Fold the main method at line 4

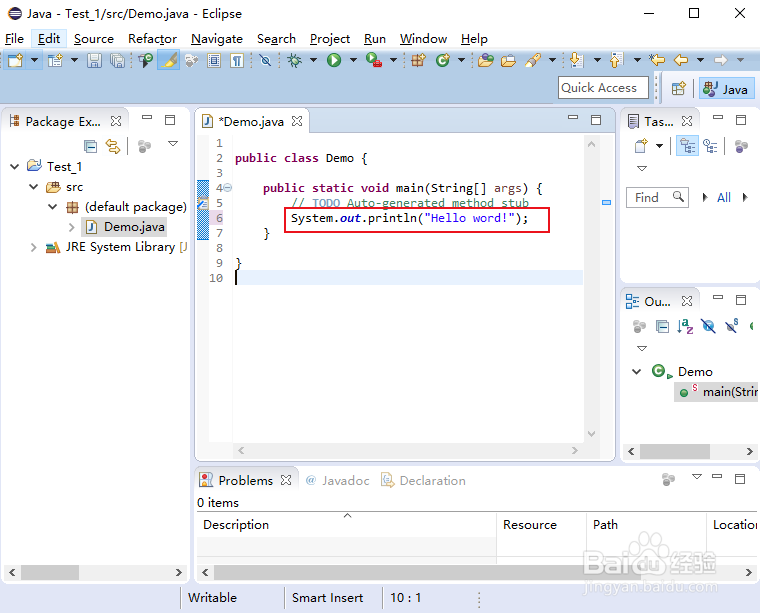pyautogui.click(x=227, y=188)
